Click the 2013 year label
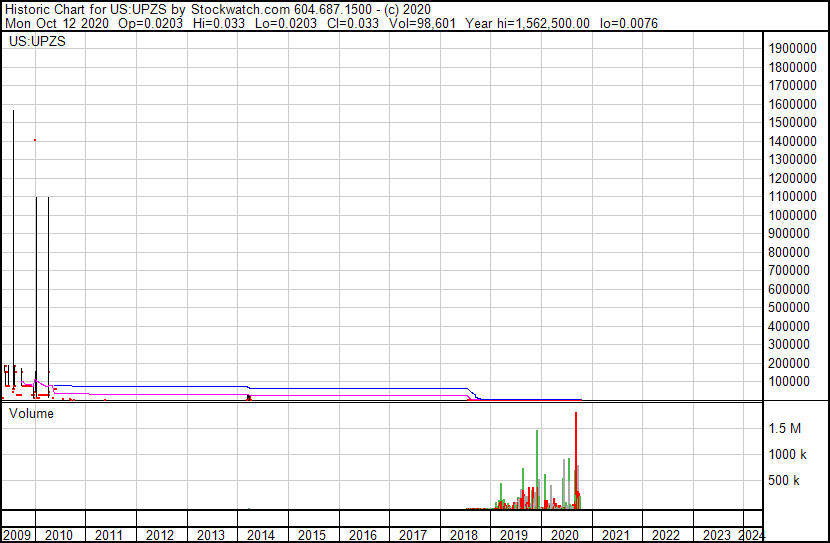 click(x=211, y=535)
